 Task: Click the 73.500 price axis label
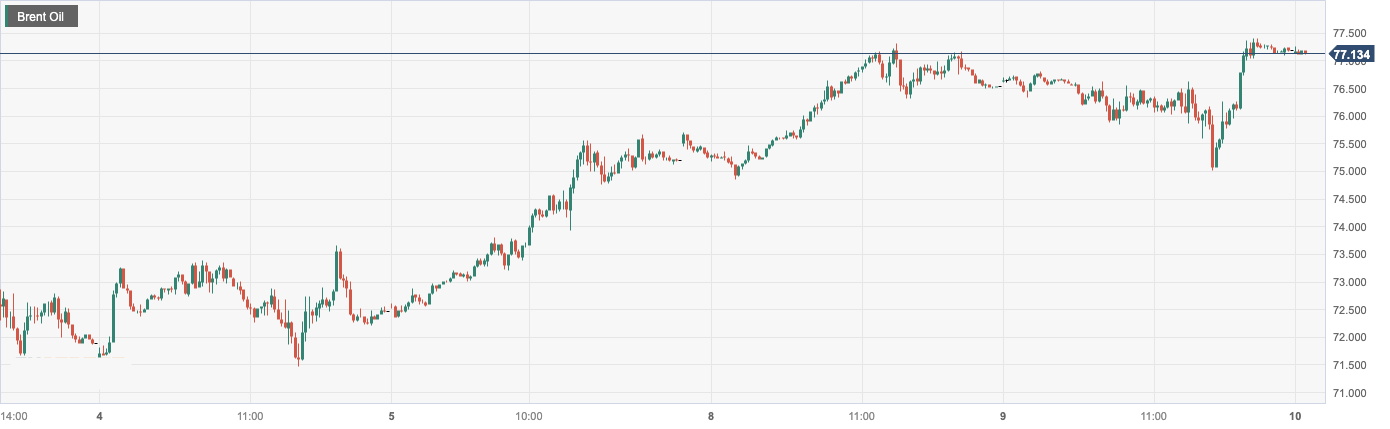tap(1352, 255)
